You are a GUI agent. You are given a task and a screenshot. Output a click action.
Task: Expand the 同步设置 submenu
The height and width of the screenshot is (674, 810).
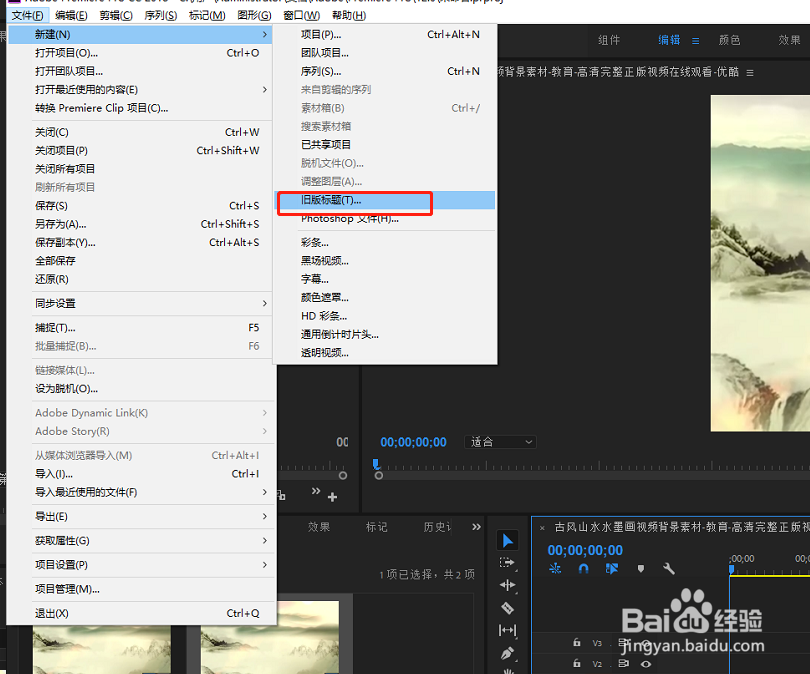click(264, 304)
